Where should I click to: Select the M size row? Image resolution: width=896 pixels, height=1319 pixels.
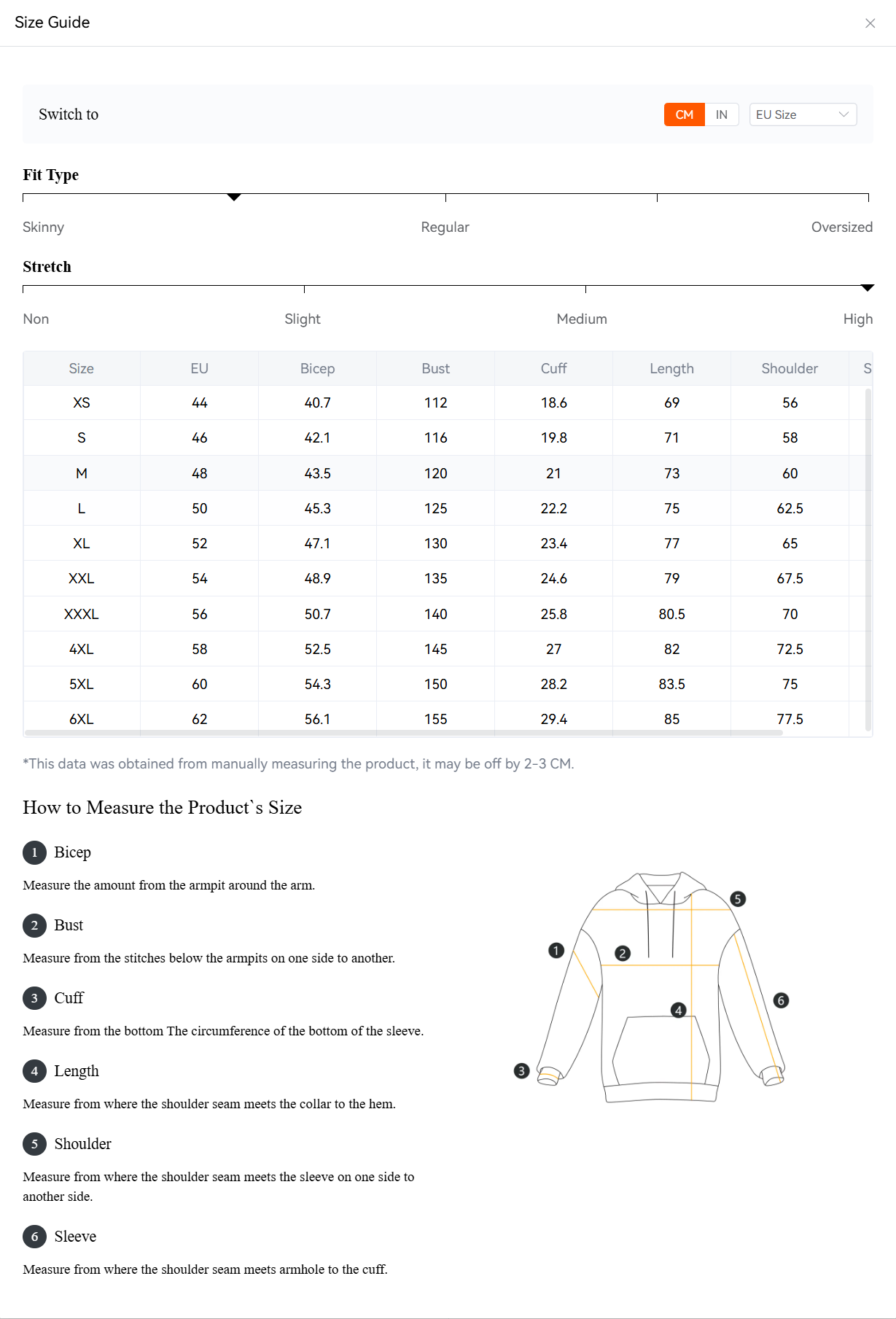pos(82,473)
